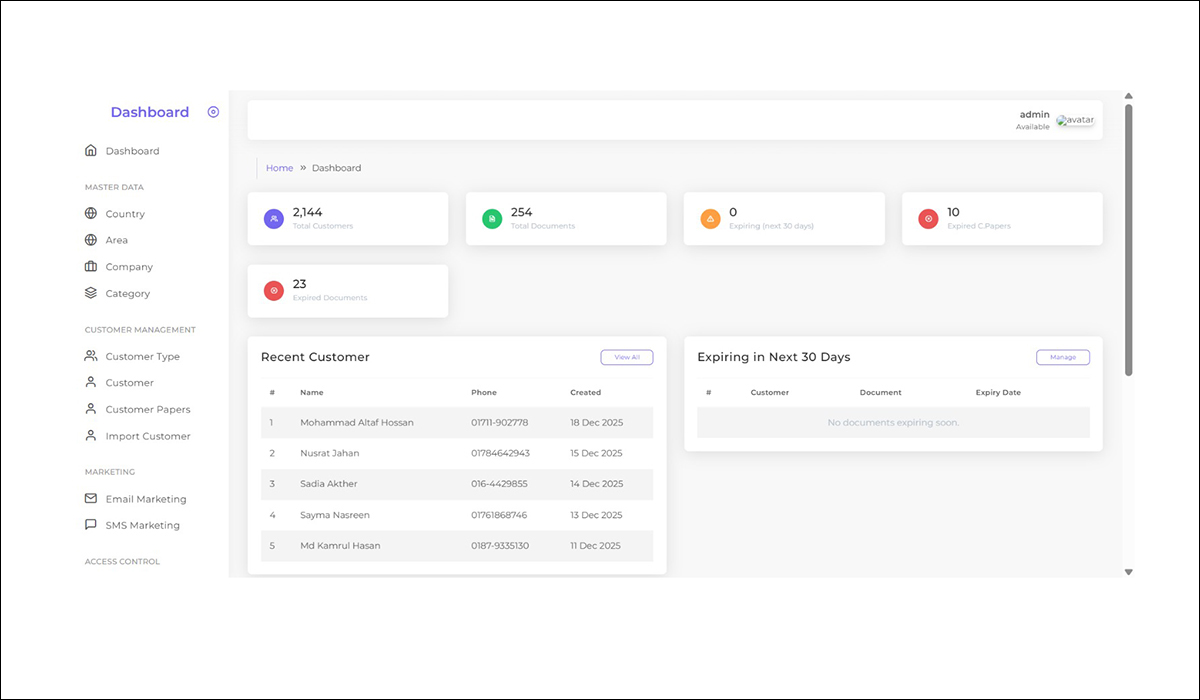Select Import Customer in the sidebar
1200x700 pixels.
pyautogui.click(x=147, y=436)
